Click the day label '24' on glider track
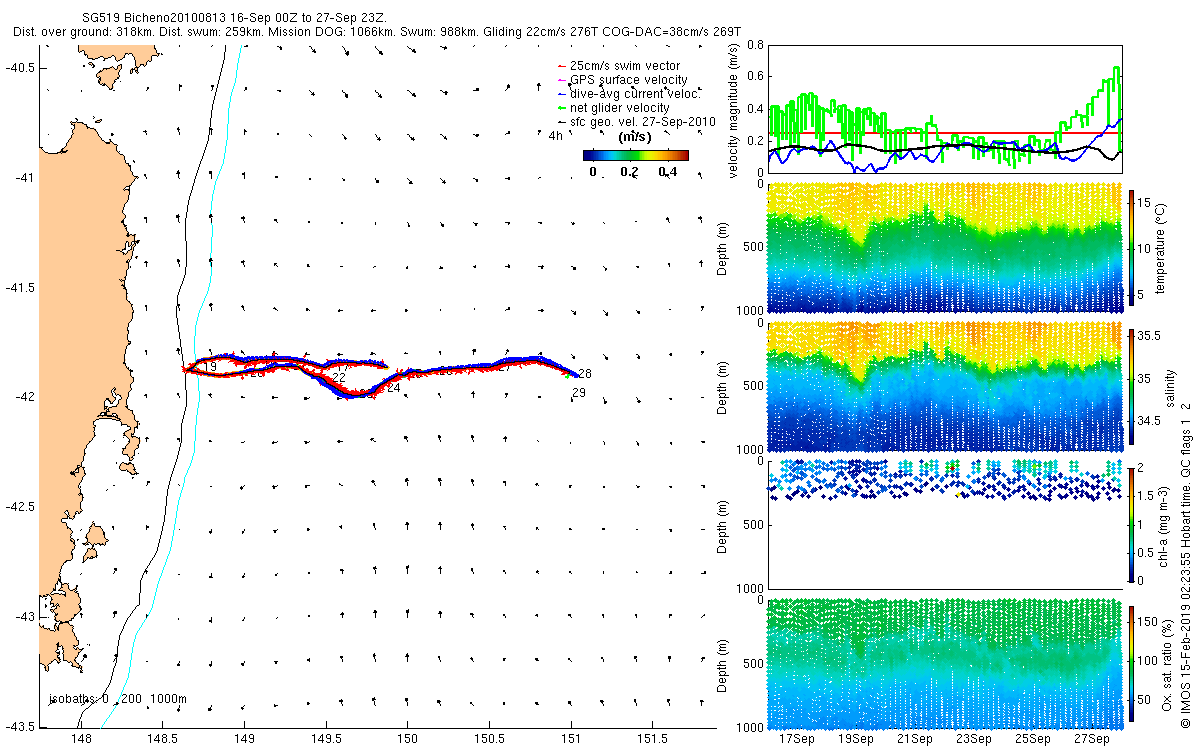 (x=393, y=387)
